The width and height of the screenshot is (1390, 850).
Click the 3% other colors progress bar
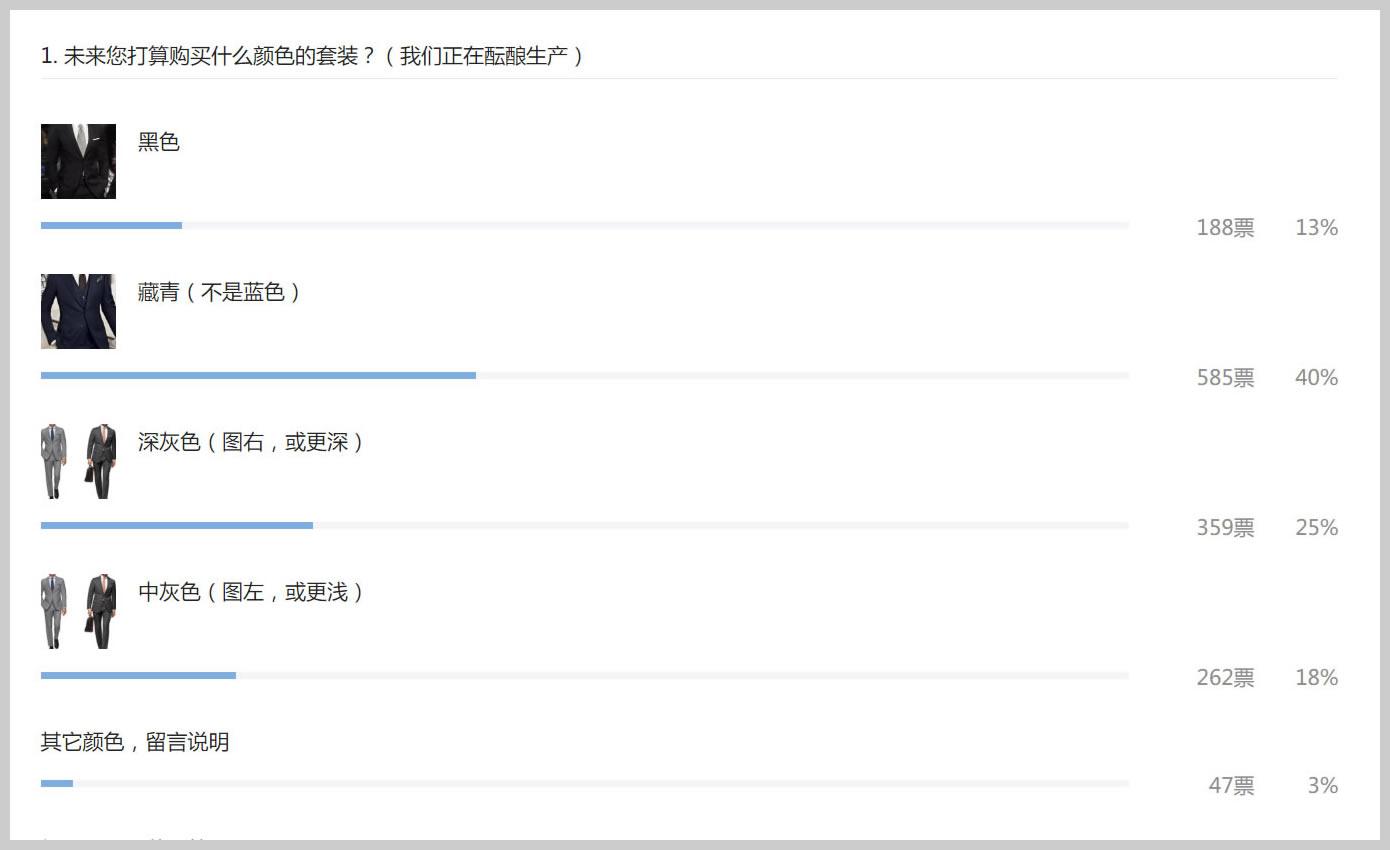pyautogui.click(x=584, y=784)
